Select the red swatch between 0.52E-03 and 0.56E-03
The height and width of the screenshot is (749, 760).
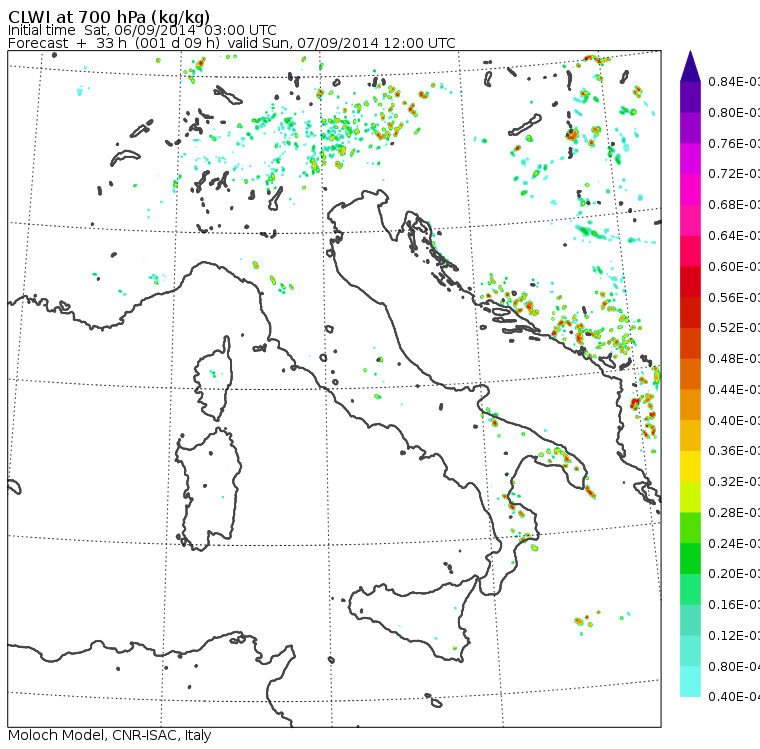[x=690, y=313]
